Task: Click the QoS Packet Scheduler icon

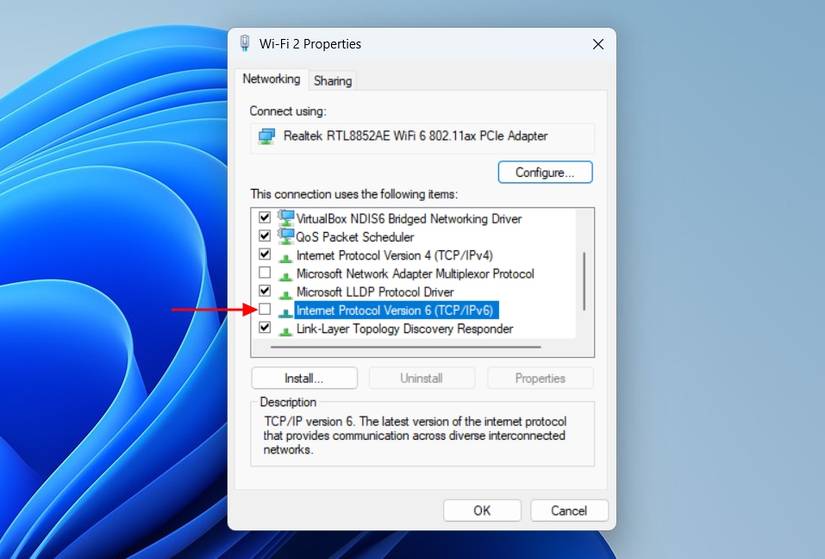Action: (286, 236)
